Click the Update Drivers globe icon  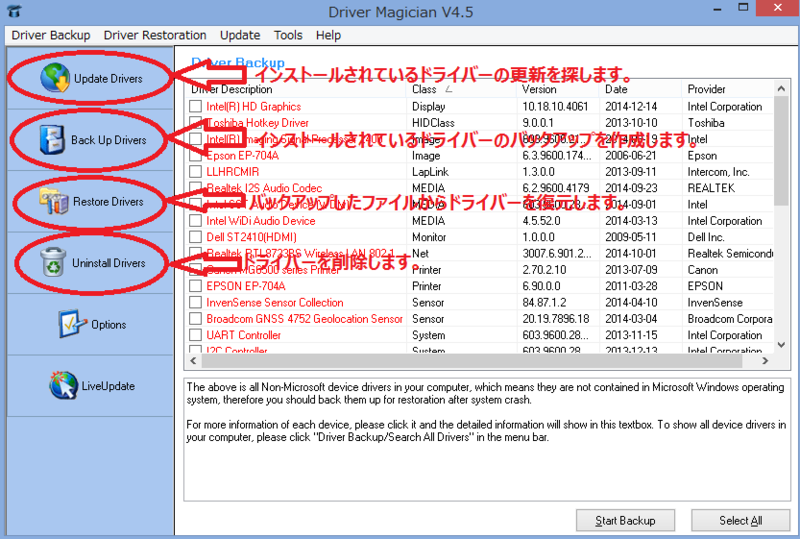tap(55, 78)
